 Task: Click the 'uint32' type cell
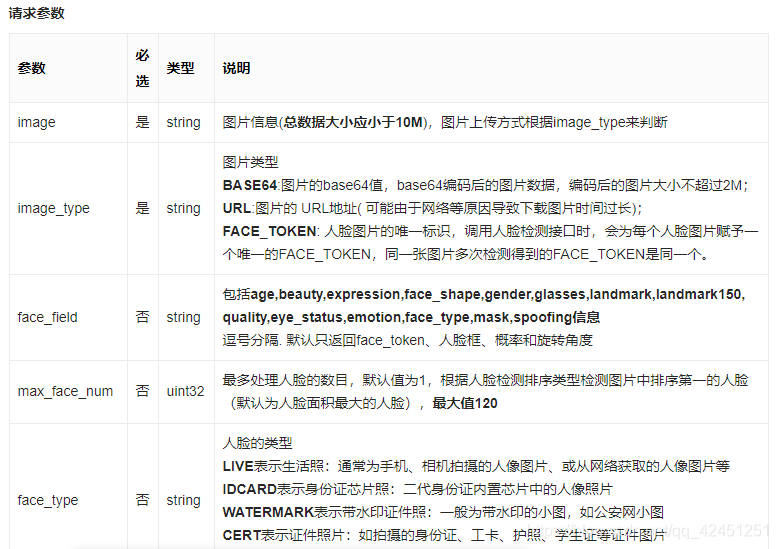pos(186,391)
